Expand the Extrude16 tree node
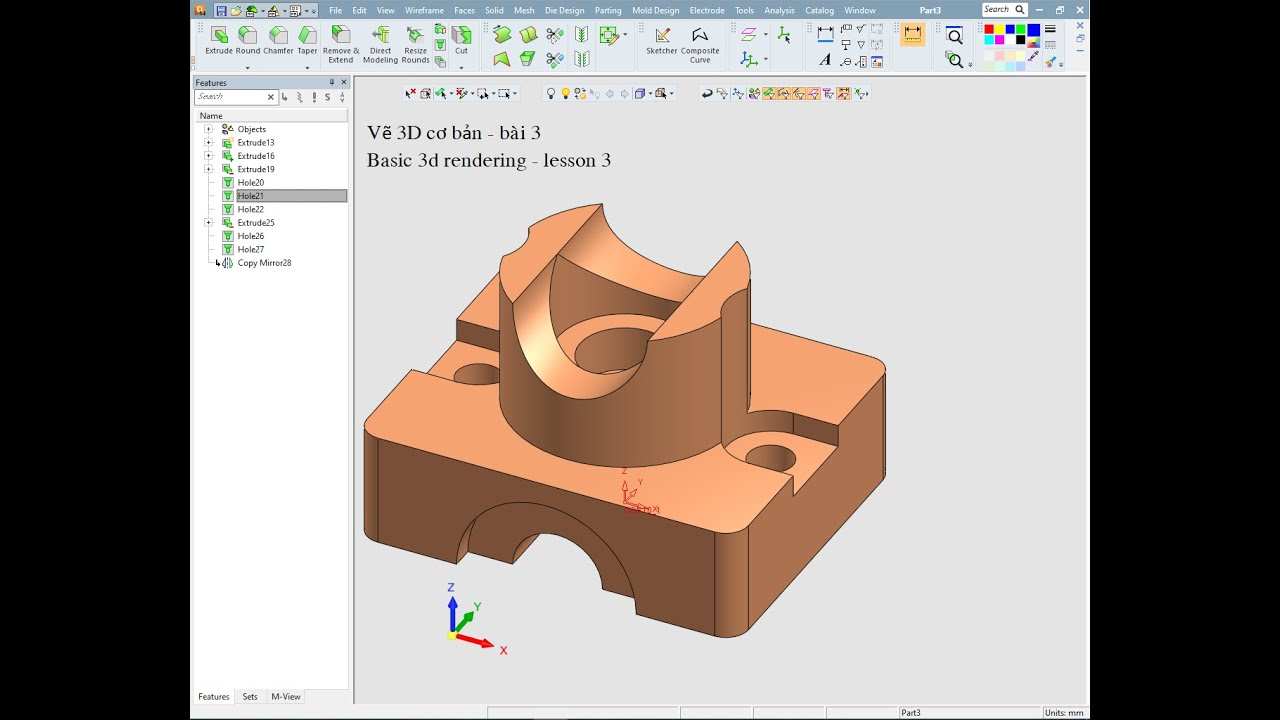 coord(209,156)
